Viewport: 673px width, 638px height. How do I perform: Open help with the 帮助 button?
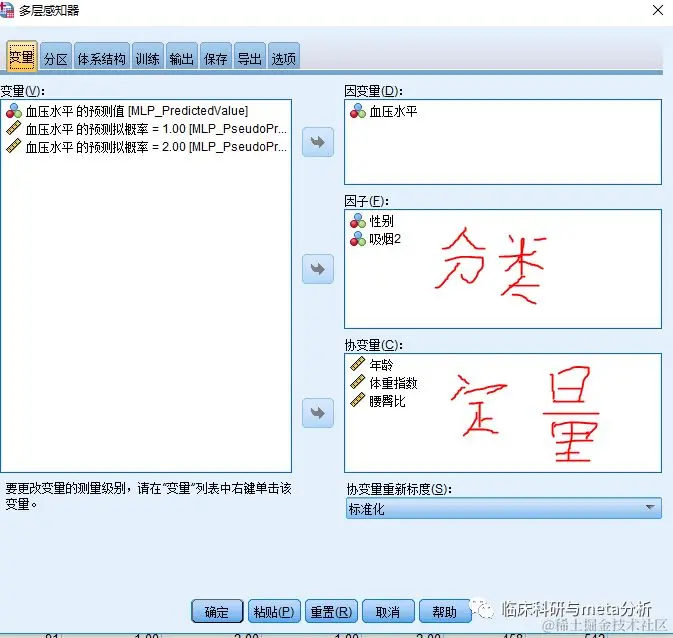click(445, 611)
